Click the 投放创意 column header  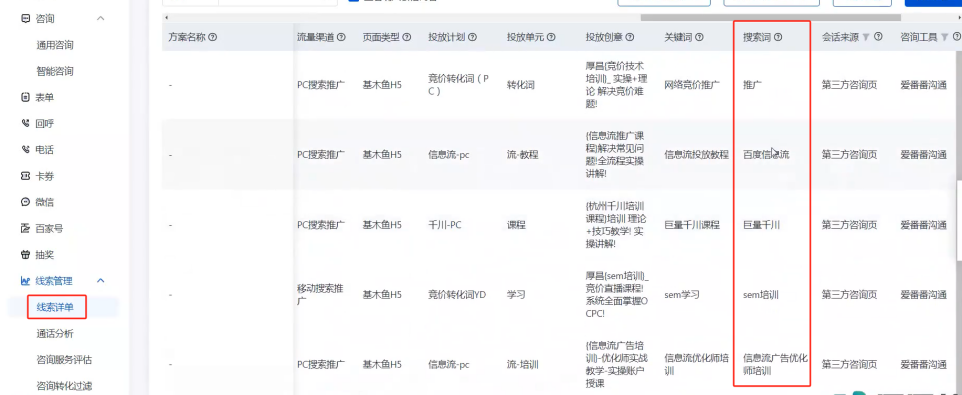tap(605, 37)
